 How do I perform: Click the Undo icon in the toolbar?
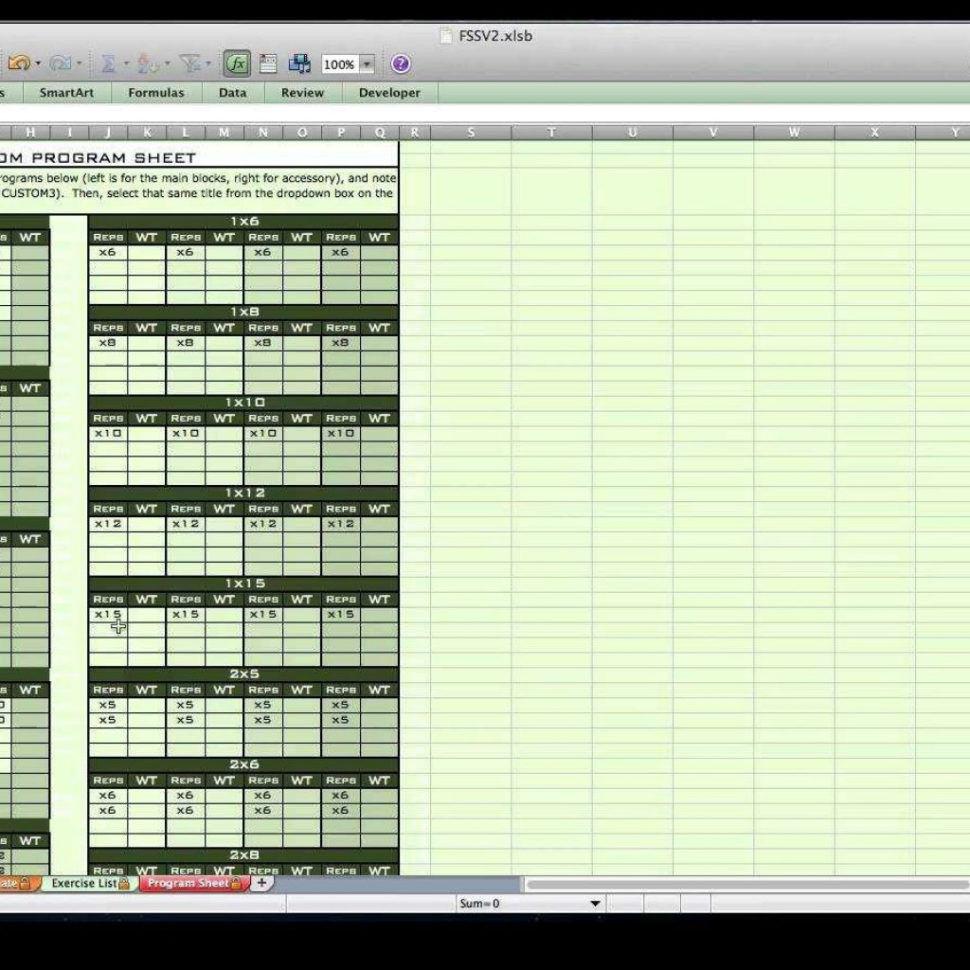click(17, 62)
